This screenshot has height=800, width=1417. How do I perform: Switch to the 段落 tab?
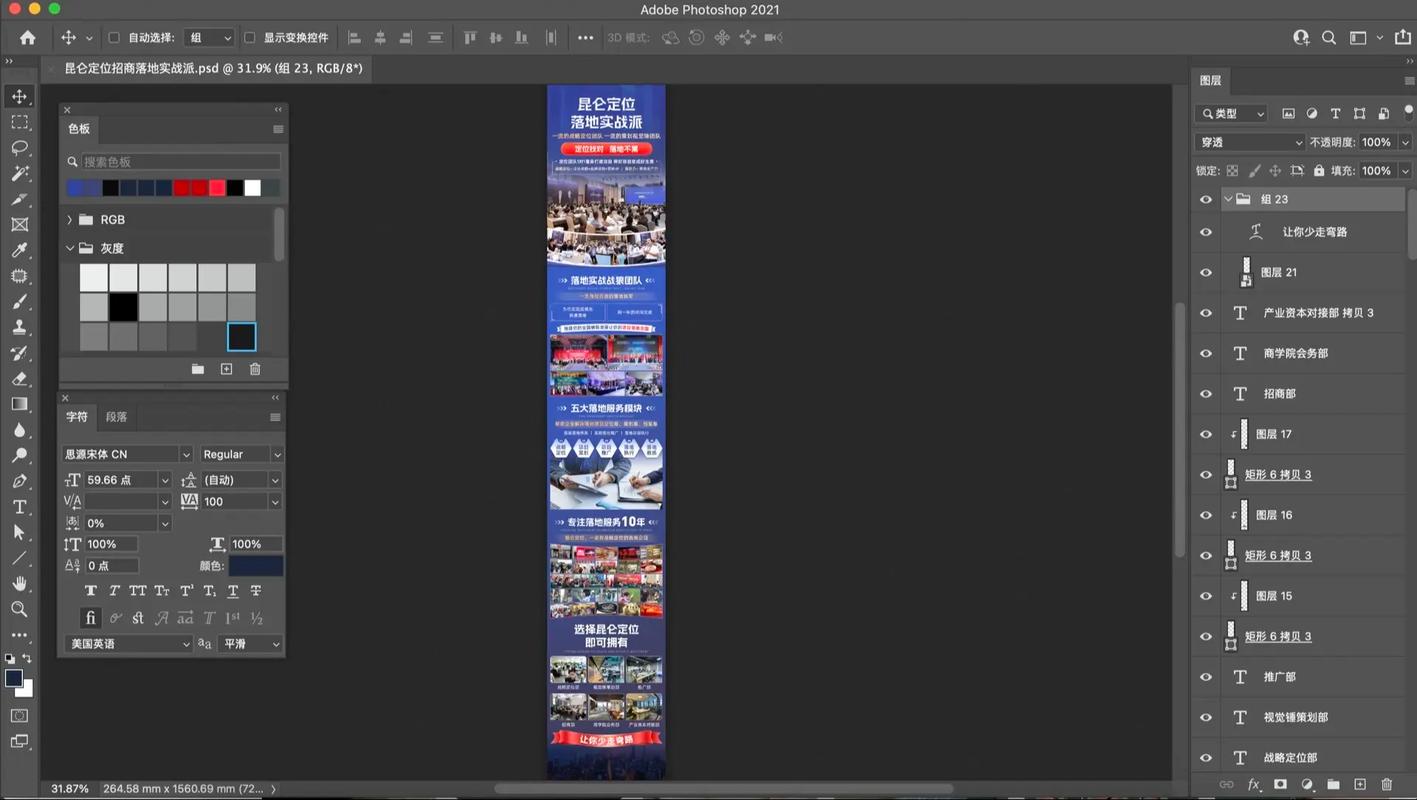coord(116,417)
